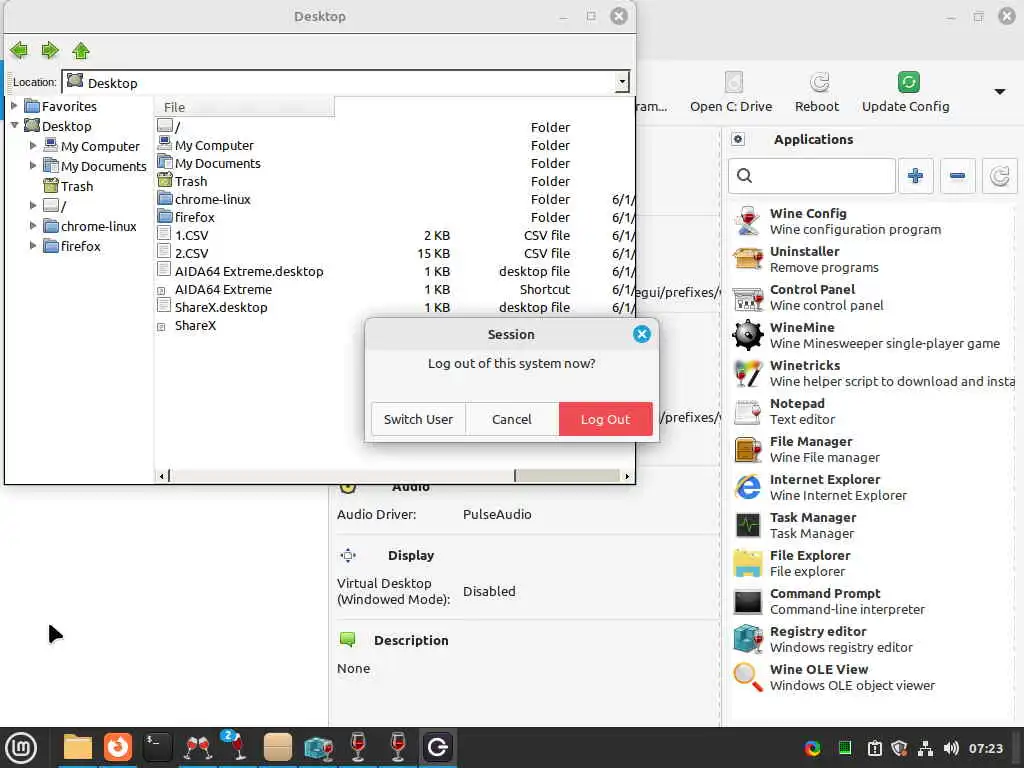Click the Reboot toolbar button

pyautogui.click(x=816, y=92)
